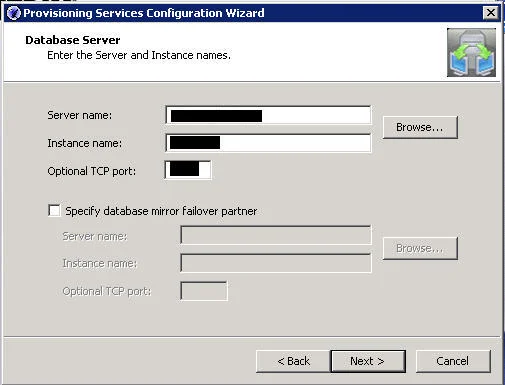Viewport: 505px width, 385px height.
Task: Proceed with the Next button
Action: pyautogui.click(x=368, y=361)
